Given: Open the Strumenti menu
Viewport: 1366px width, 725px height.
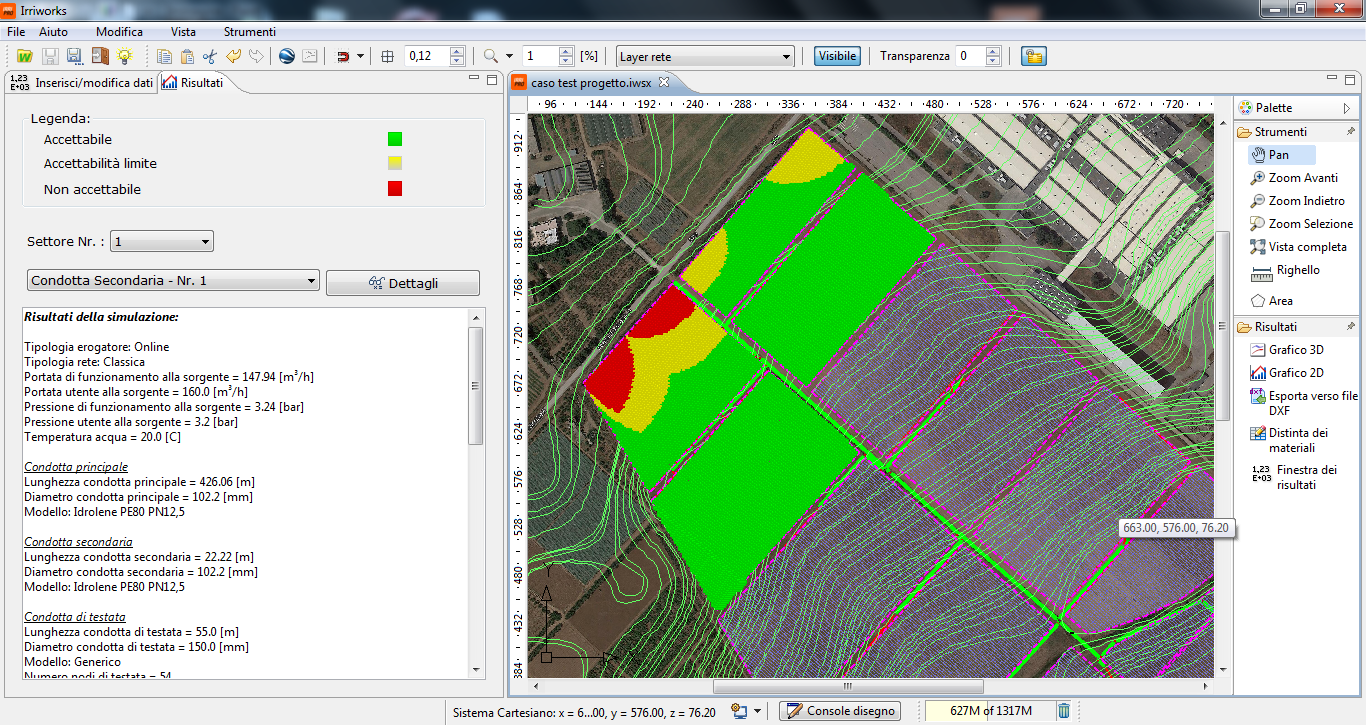Looking at the screenshot, I should (249, 32).
